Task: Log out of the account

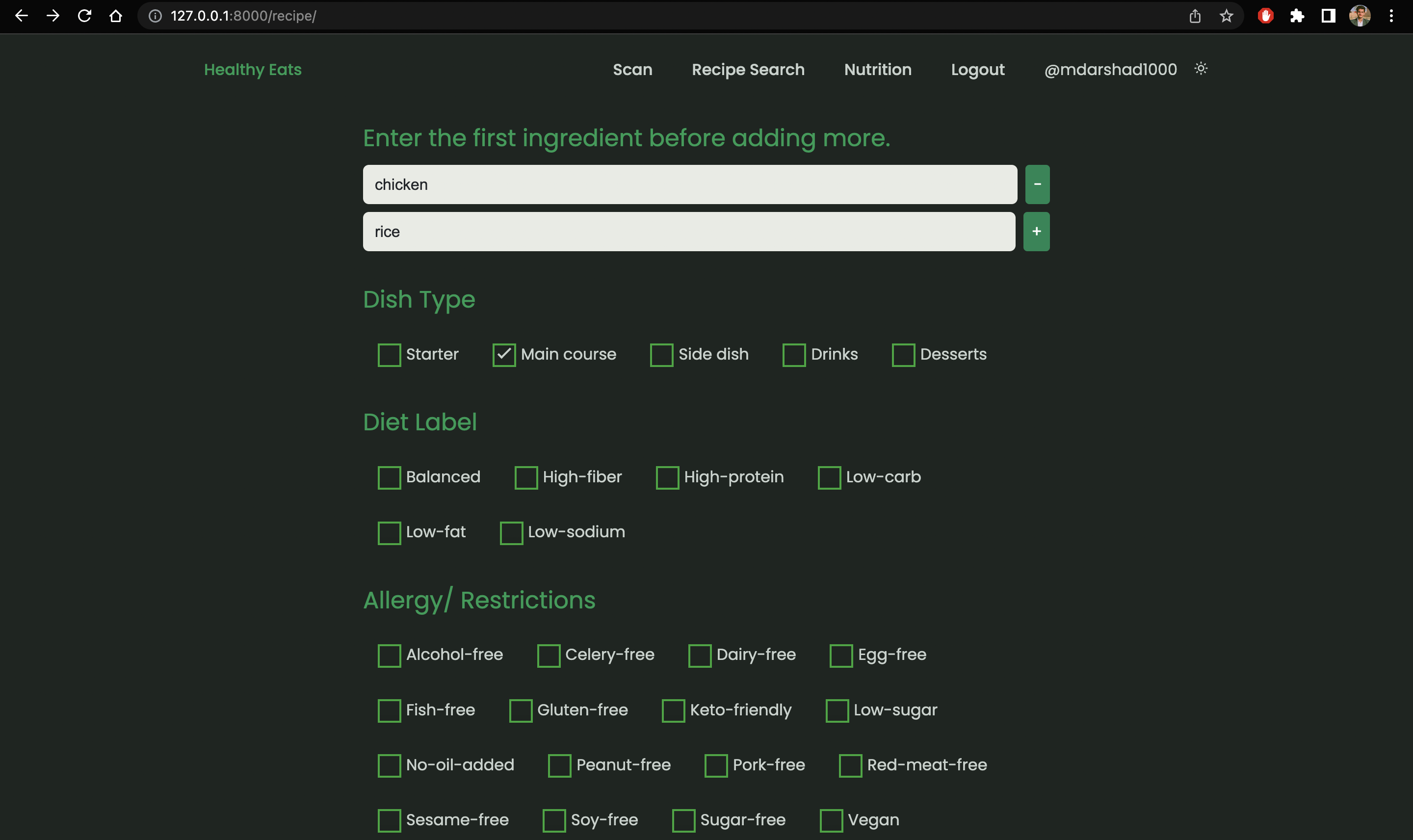Action: coord(977,69)
